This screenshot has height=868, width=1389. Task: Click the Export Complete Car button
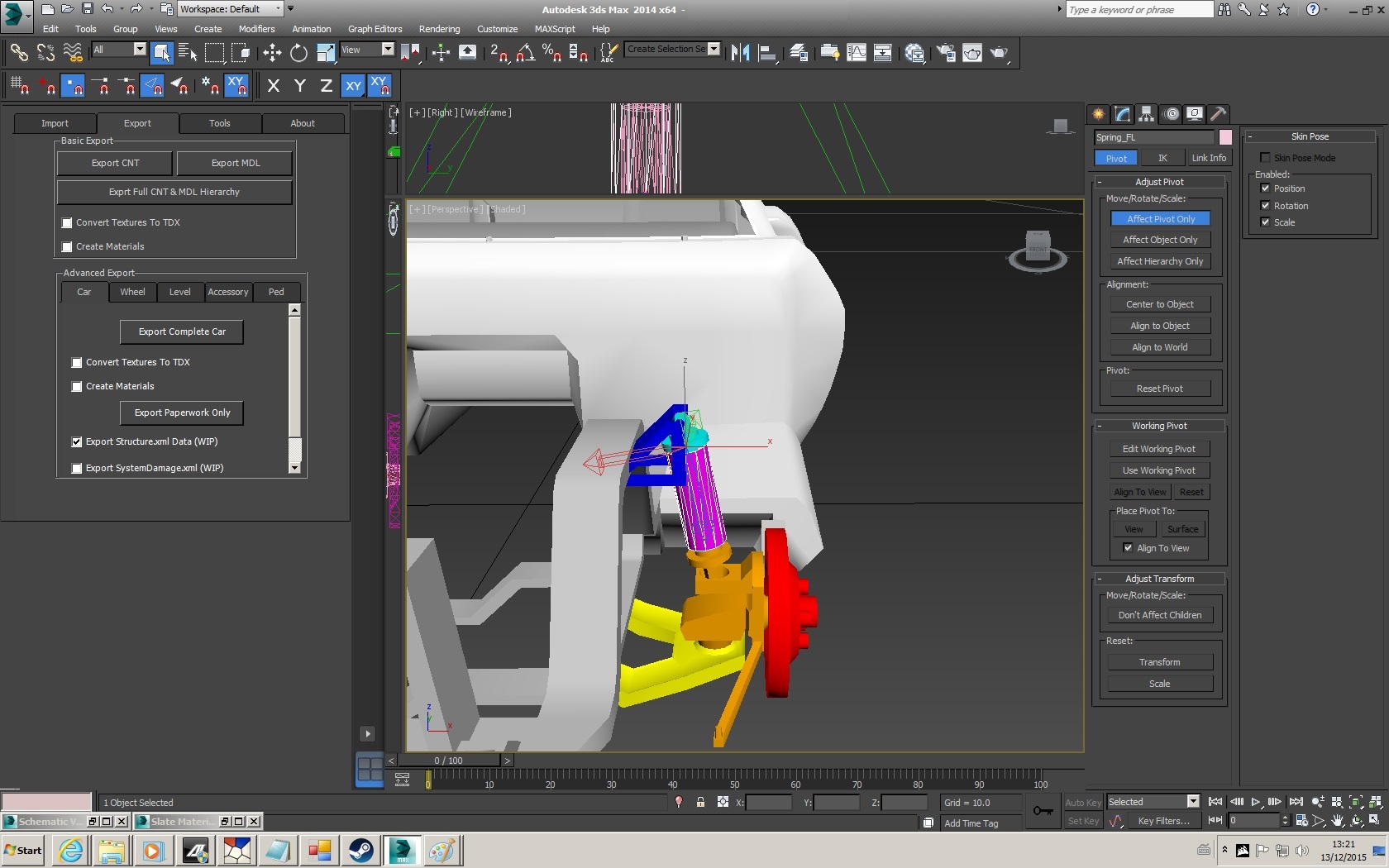(x=182, y=331)
